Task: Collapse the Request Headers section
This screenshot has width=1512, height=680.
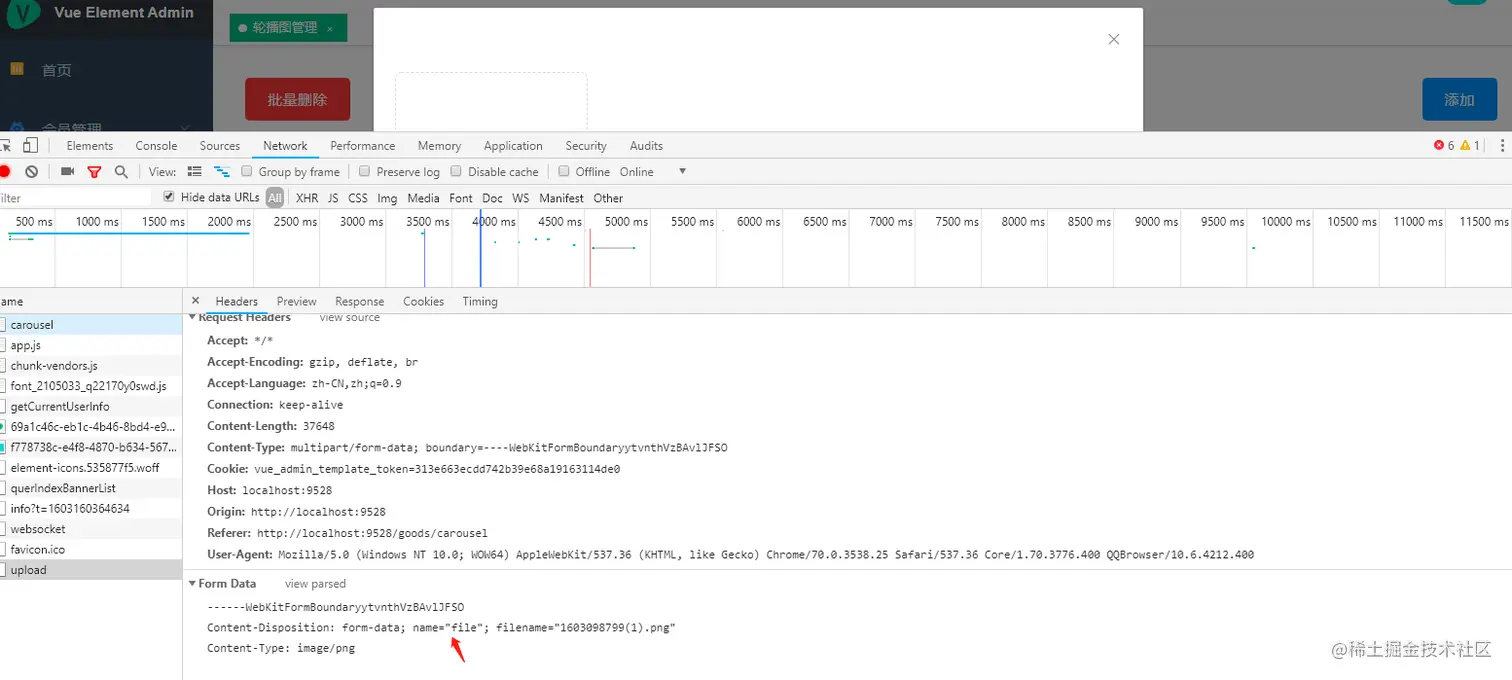Action: 193,317
